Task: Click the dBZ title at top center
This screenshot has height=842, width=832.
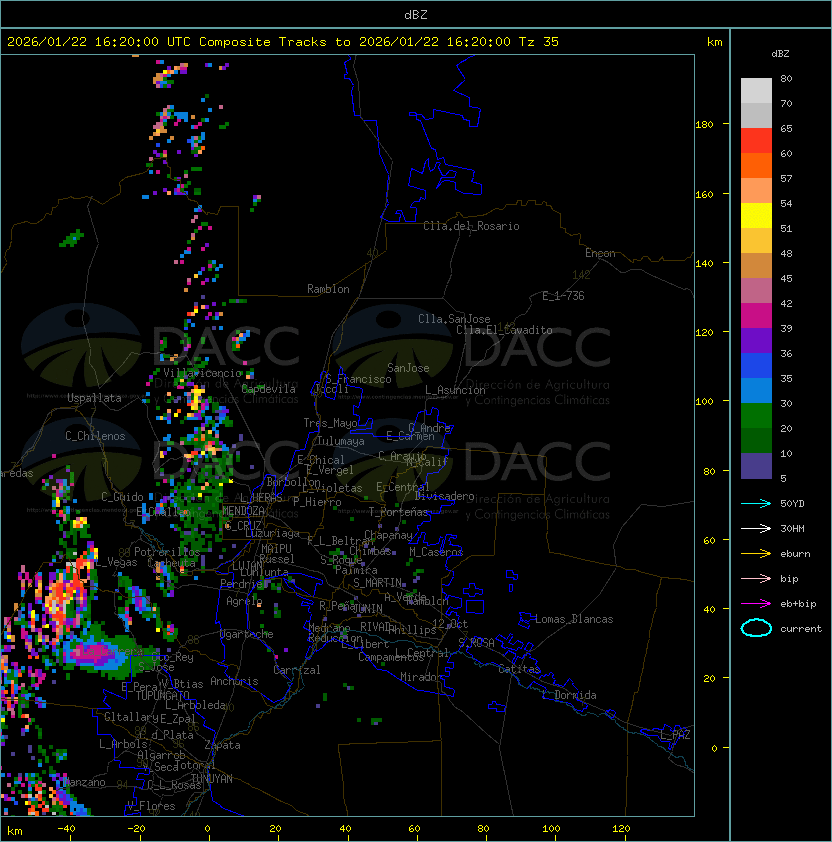Action: point(416,14)
